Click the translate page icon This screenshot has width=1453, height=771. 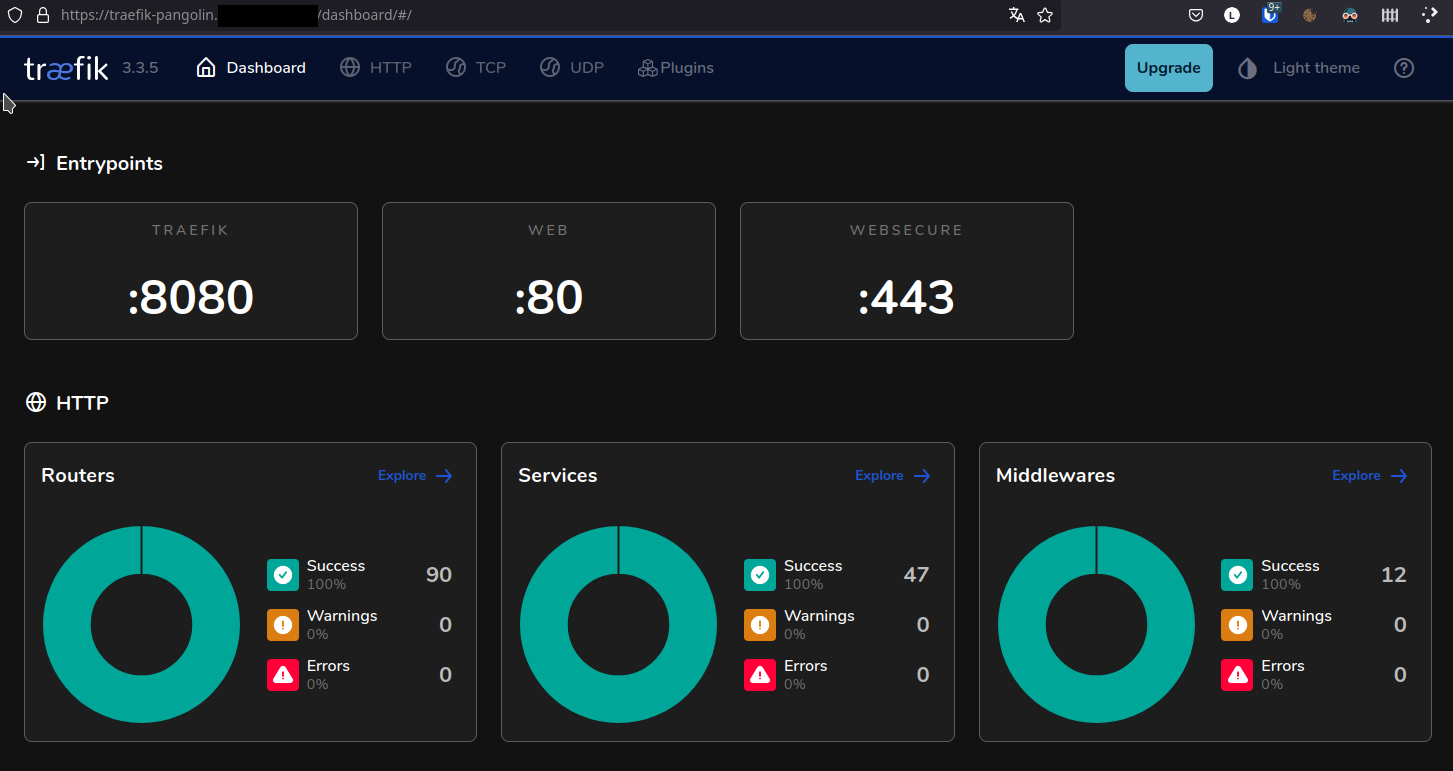(x=1017, y=15)
